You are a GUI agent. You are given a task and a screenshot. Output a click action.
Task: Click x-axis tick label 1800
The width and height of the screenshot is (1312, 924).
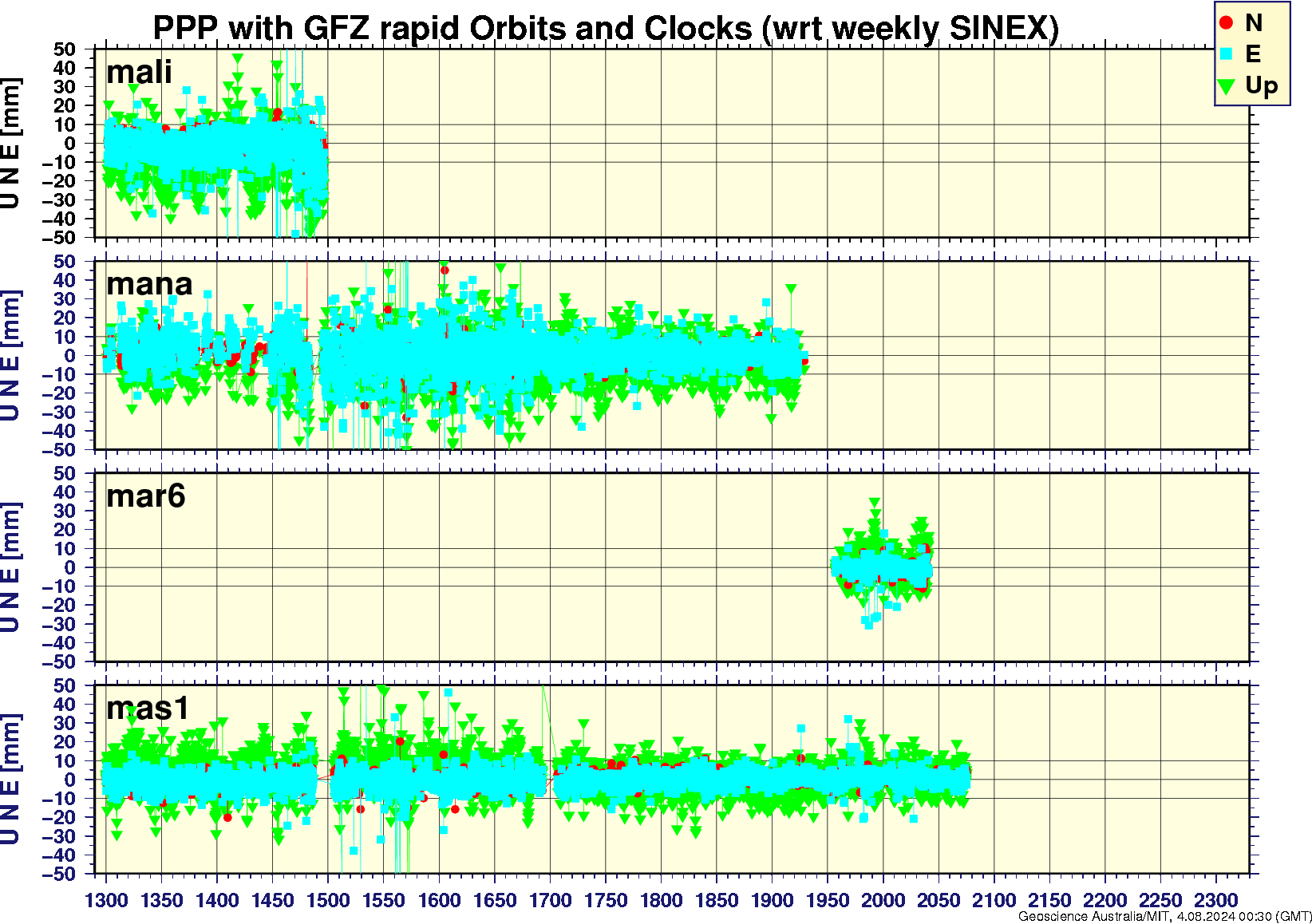tap(661, 900)
